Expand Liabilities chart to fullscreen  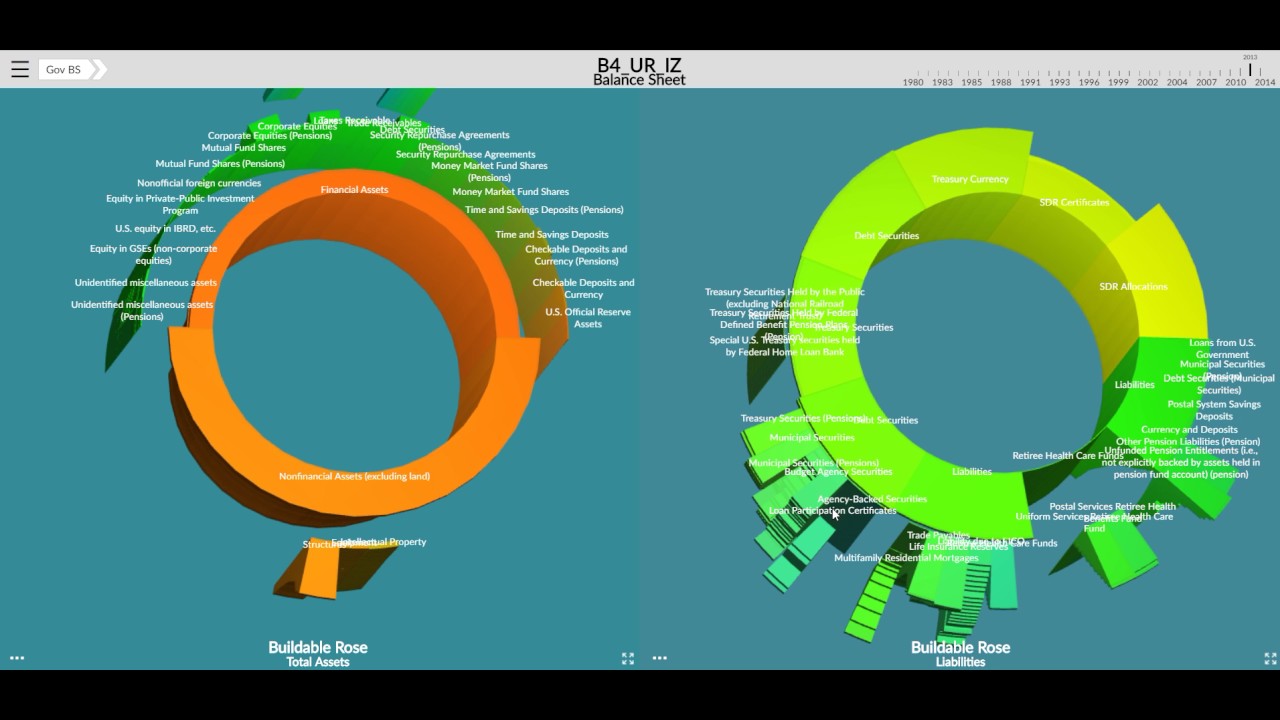point(1270,658)
